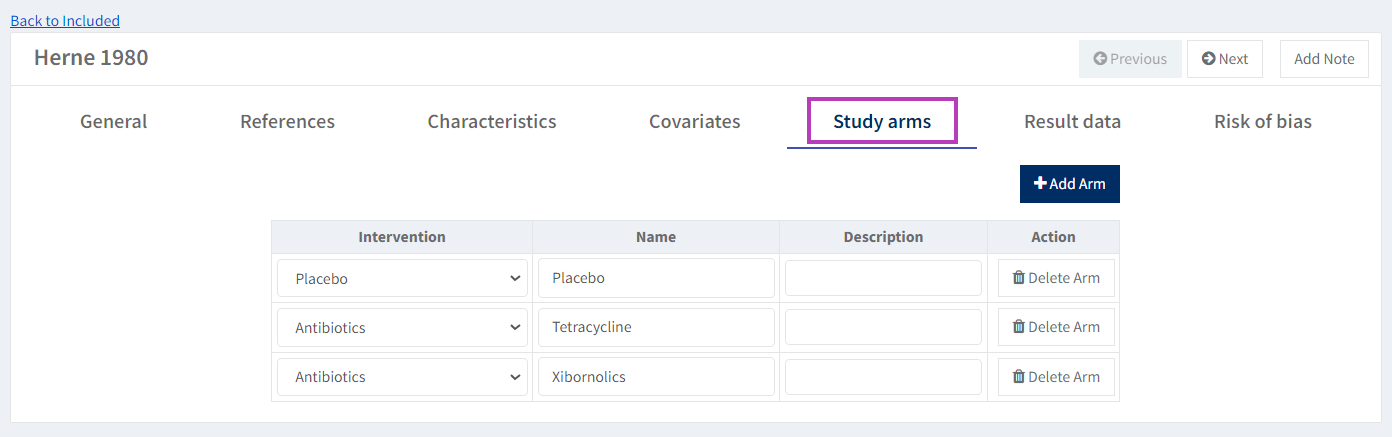Open the References tab

(x=287, y=122)
